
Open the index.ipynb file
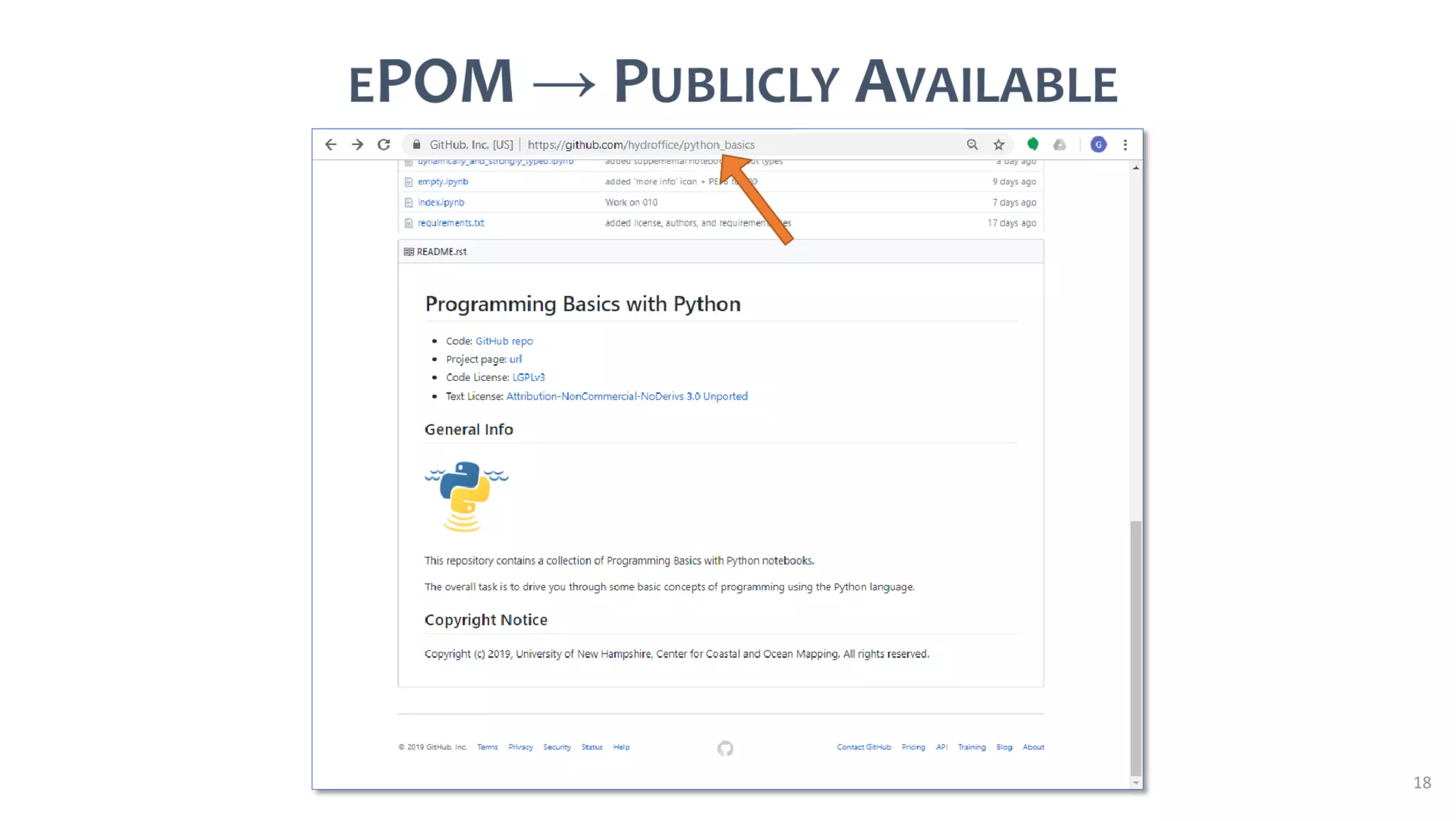tap(441, 202)
